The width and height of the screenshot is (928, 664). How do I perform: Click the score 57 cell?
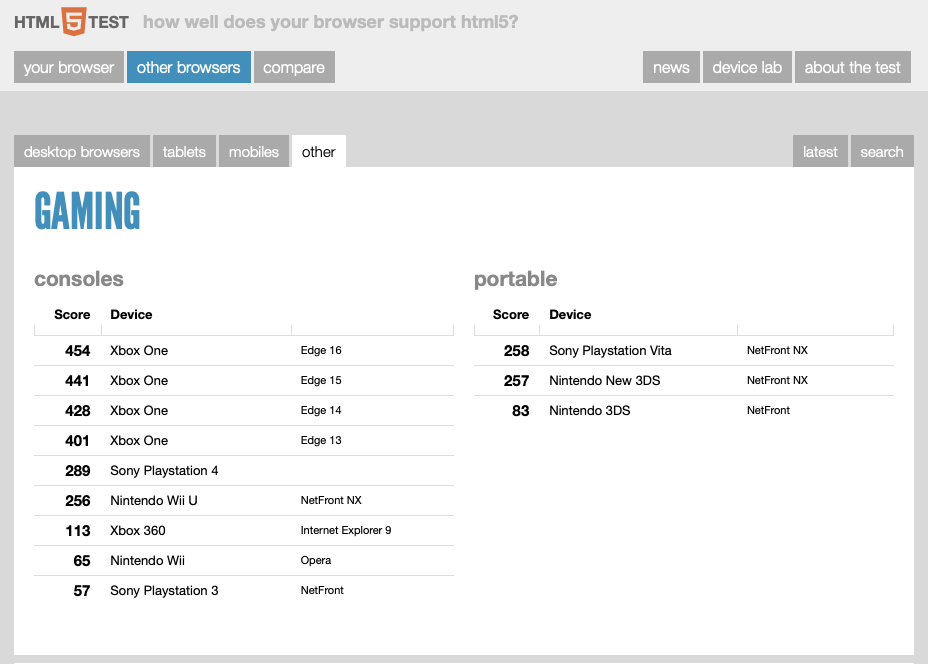click(x=82, y=591)
